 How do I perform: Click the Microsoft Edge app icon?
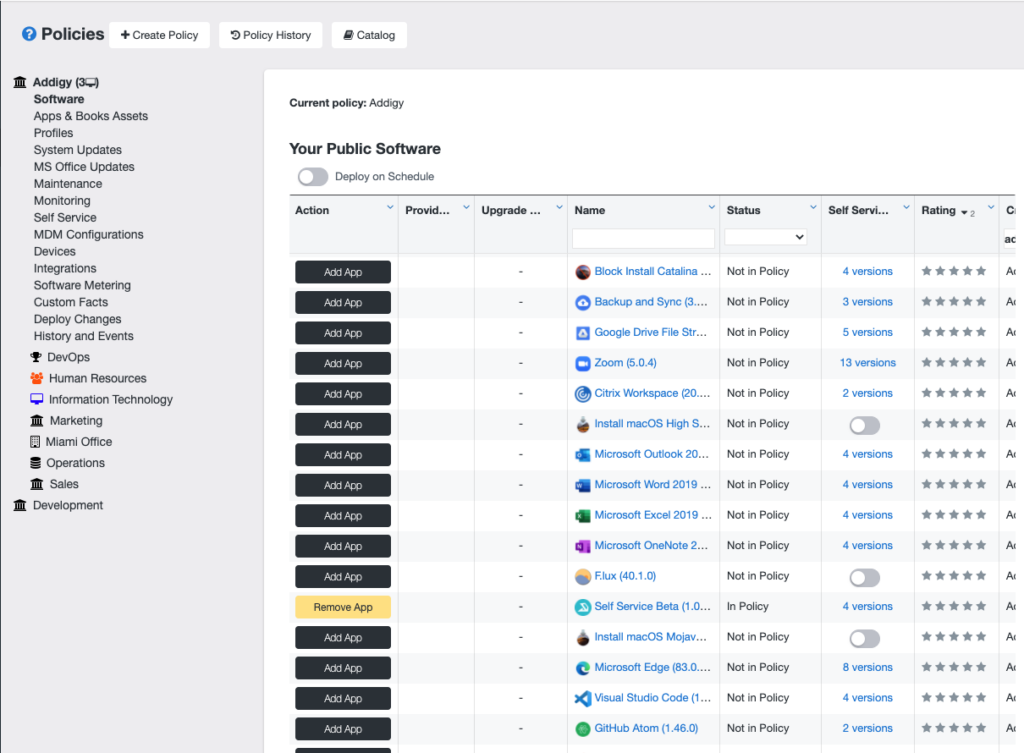[583, 668]
